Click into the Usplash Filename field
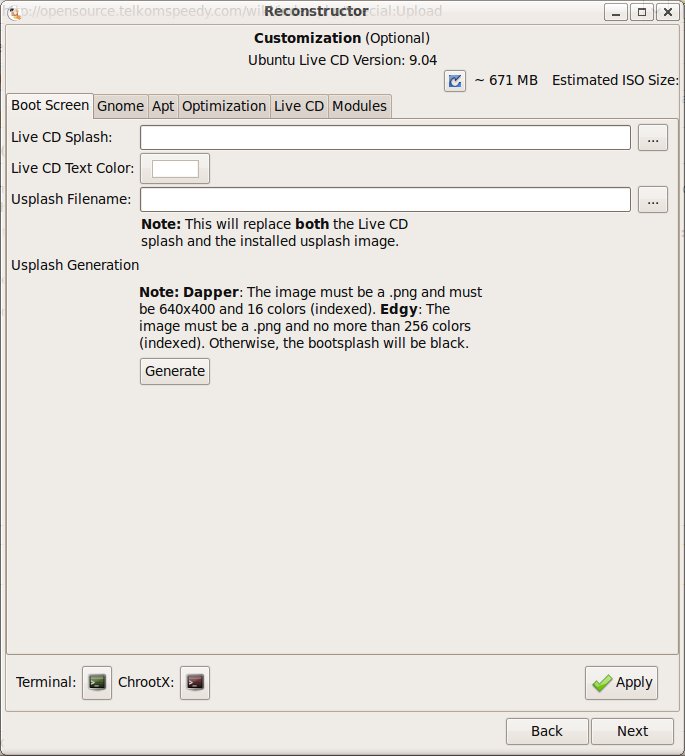 click(385, 200)
